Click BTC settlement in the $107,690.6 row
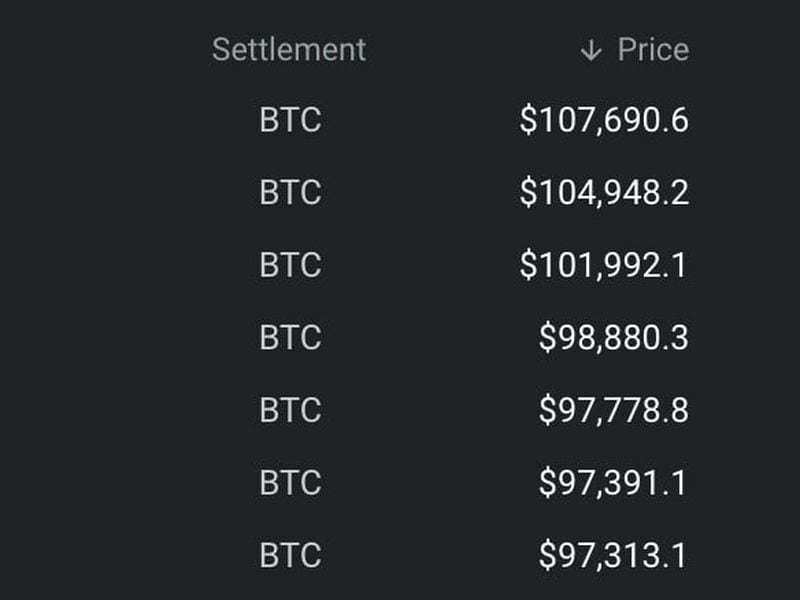Image resolution: width=800 pixels, height=600 pixels. tap(290, 121)
